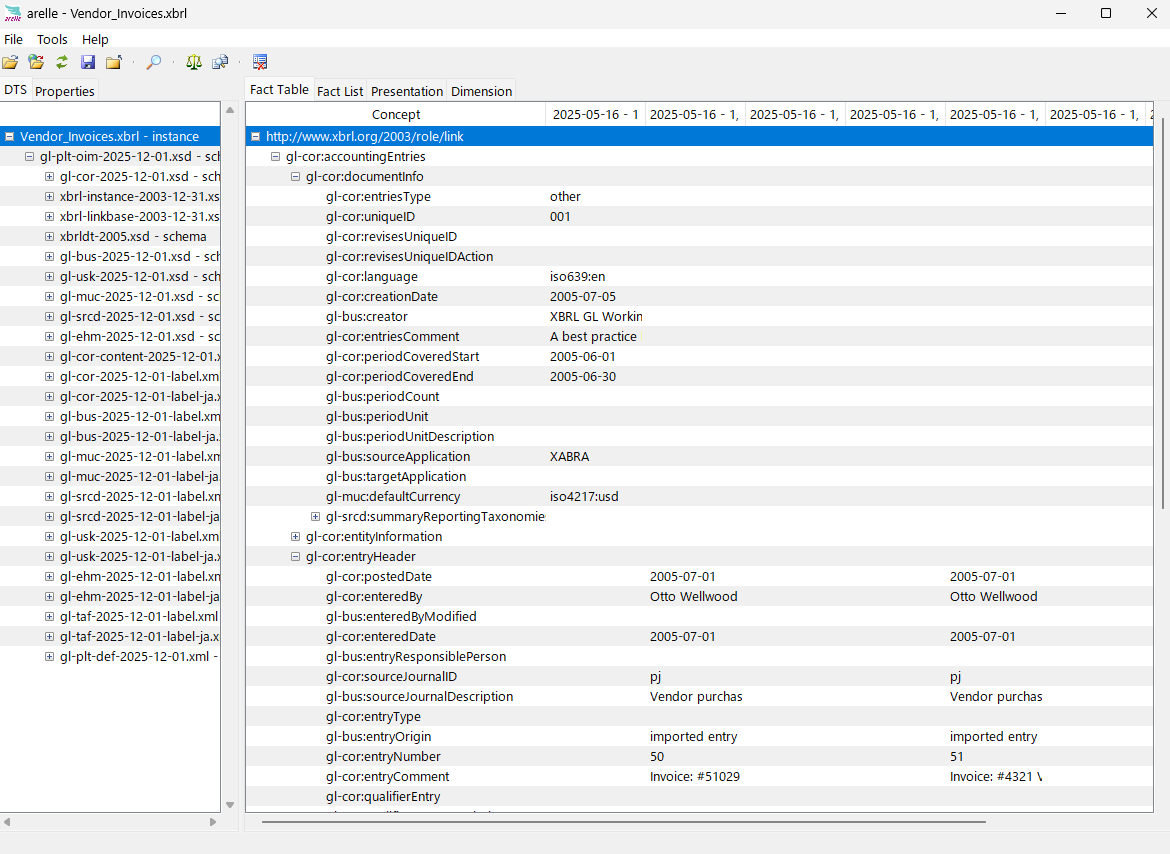The height and width of the screenshot is (854, 1170).
Task: Expand xbrl-instance-2003-12-31 node
Action: [49, 197]
